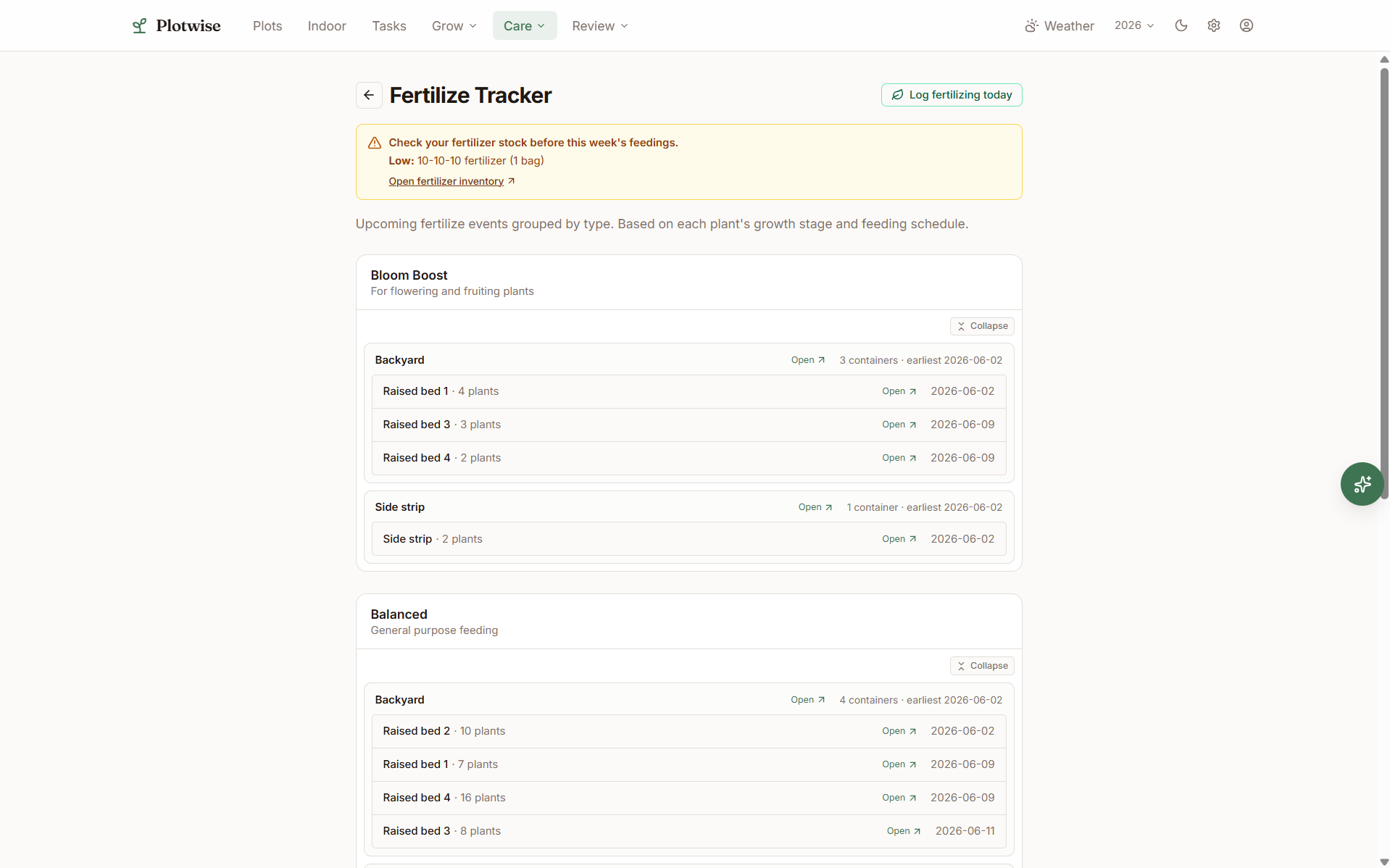This screenshot has height=868, width=1390.
Task: Open settings gear icon
Action: point(1214,25)
